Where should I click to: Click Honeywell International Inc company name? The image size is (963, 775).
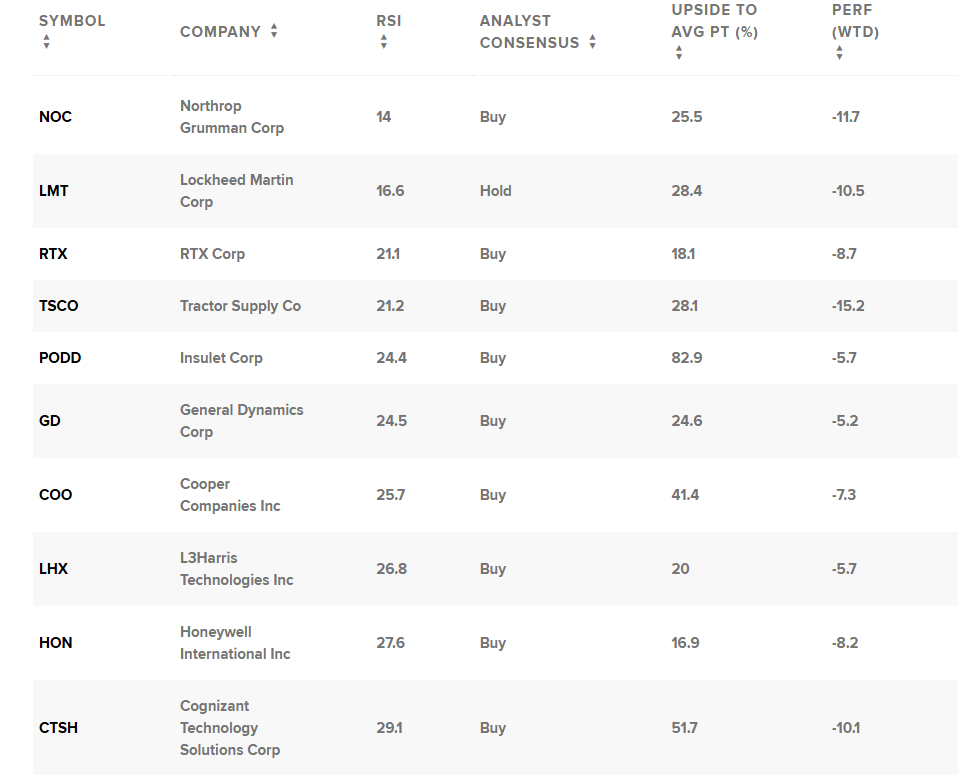(x=235, y=643)
